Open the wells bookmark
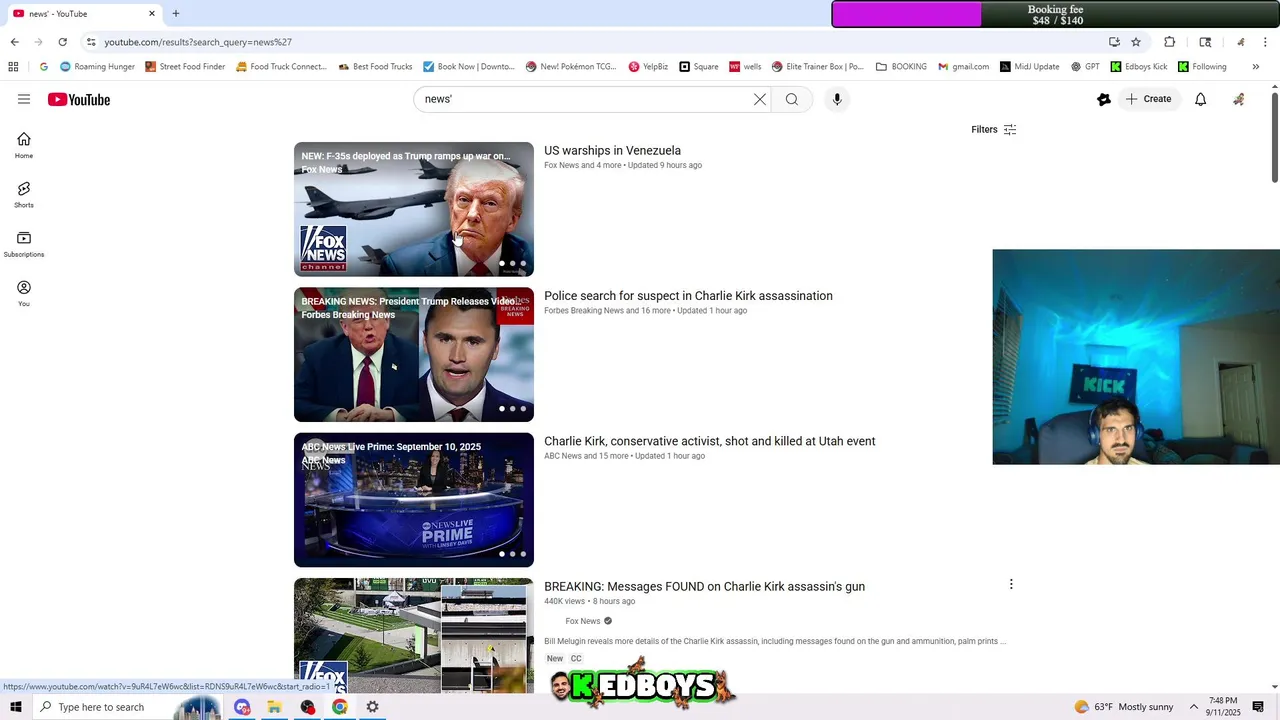 tap(745, 67)
